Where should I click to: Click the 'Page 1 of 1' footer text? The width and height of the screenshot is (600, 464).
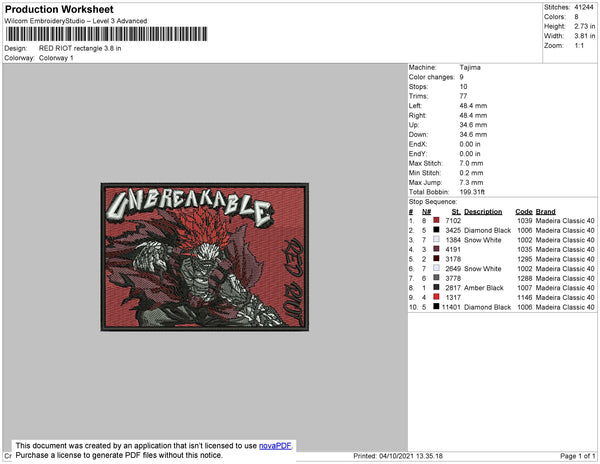(x=577, y=456)
